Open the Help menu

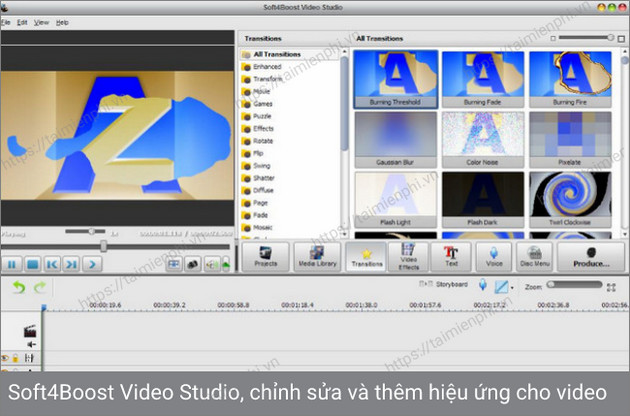[x=62, y=23]
